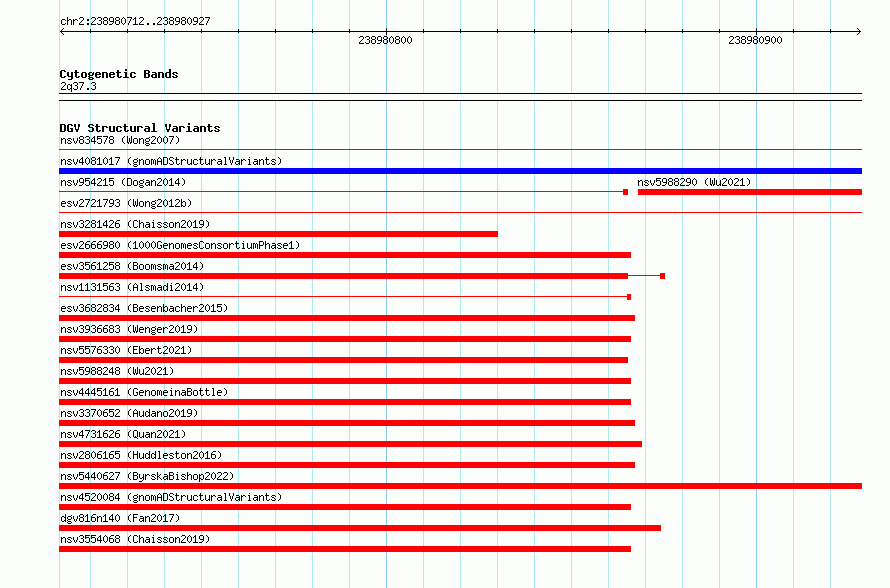Image resolution: width=890 pixels, height=588 pixels.
Task: Click the 238980900 ruler position label
Action: 755,40
